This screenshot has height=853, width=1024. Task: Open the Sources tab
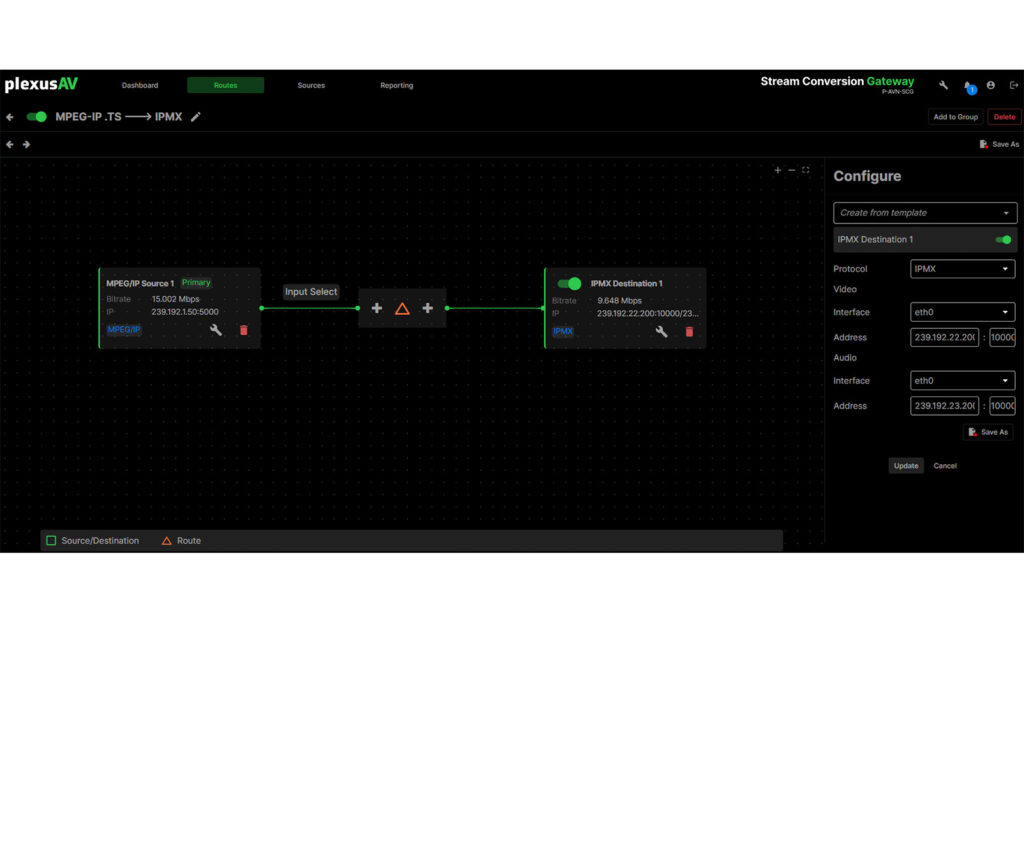point(311,86)
